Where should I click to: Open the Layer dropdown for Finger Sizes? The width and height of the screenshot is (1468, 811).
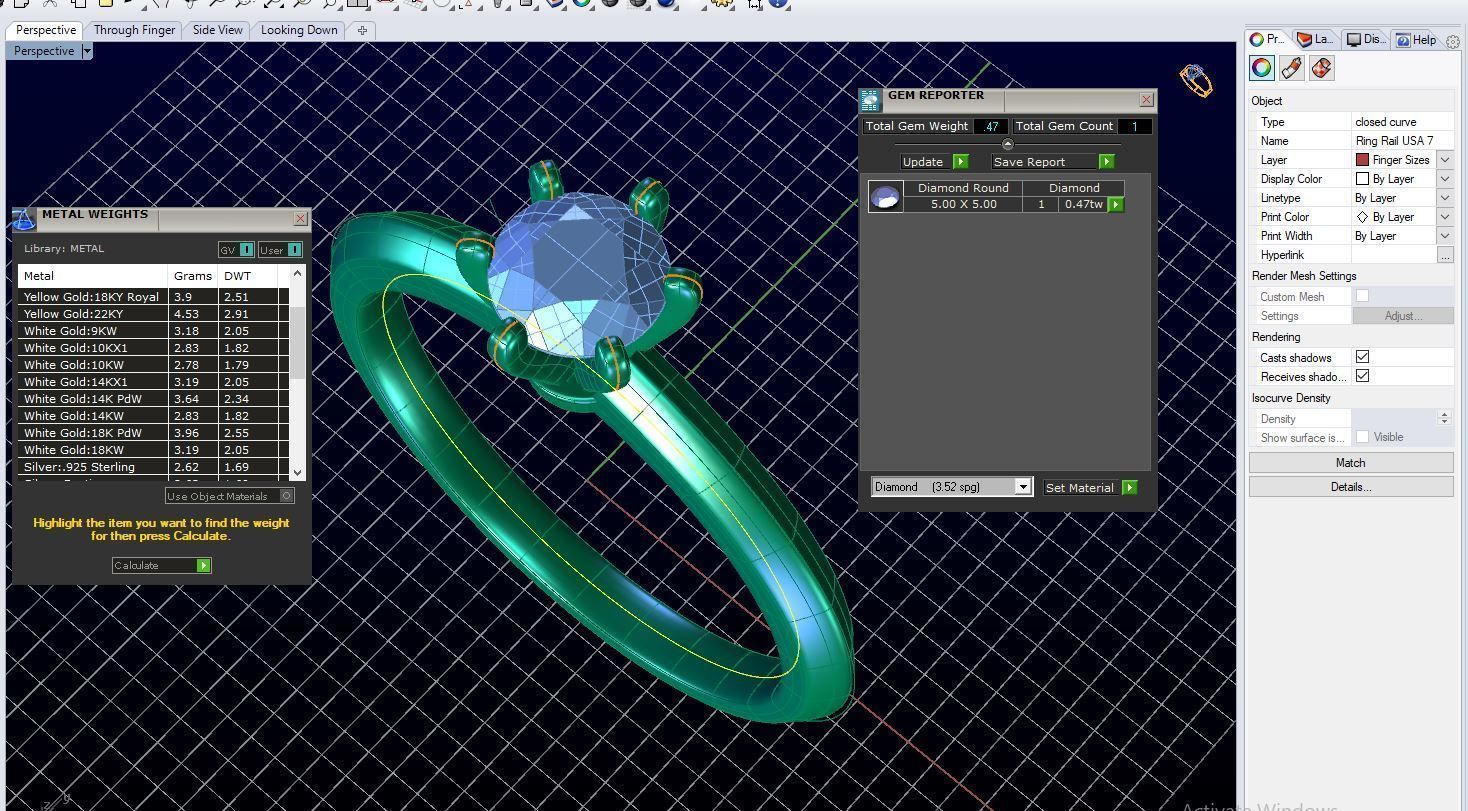click(x=1445, y=160)
